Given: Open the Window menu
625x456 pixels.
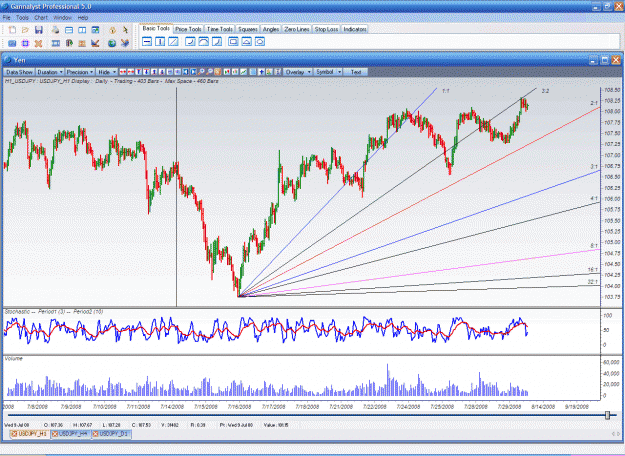Looking at the screenshot, I should 62,18.
